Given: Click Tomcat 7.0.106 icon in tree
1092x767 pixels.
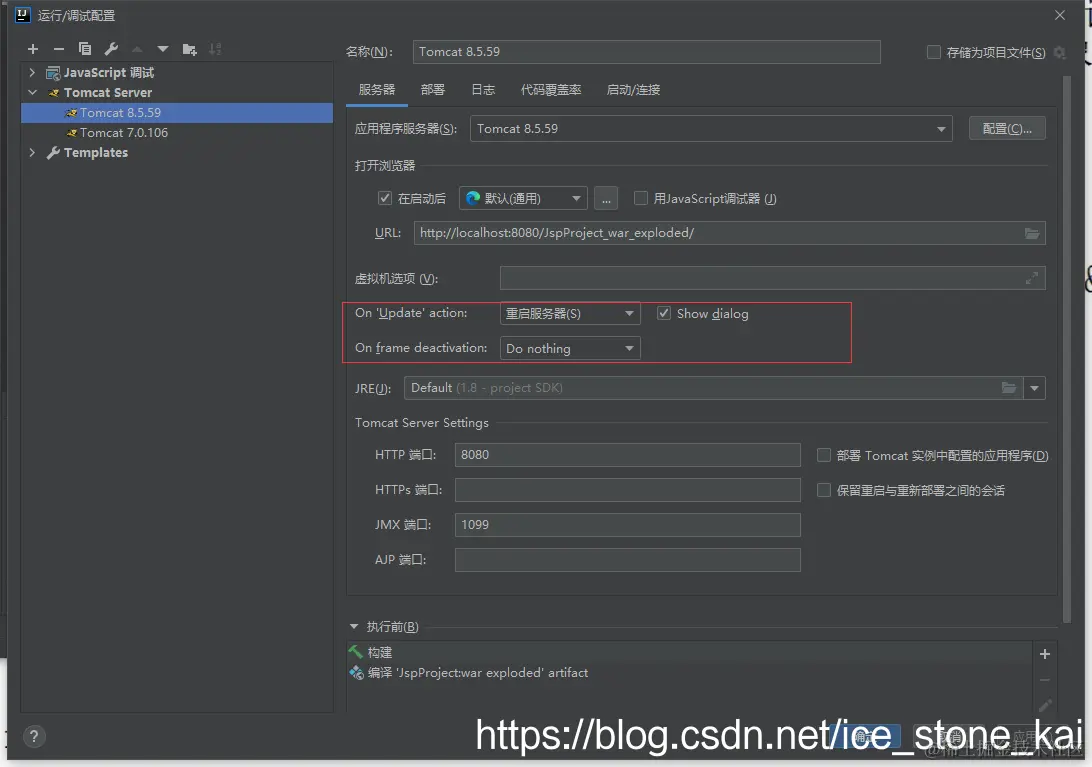Looking at the screenshot, I should coord(71,132).
